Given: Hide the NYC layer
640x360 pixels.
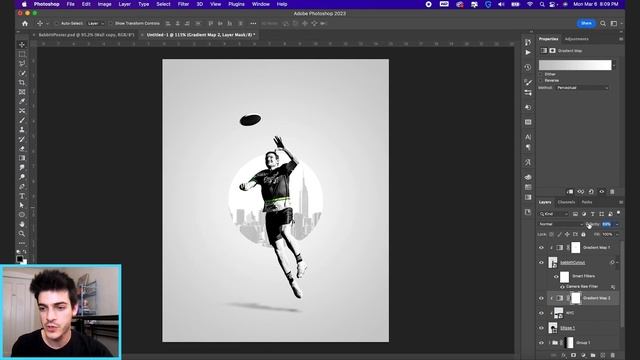Looking at the screenshot, I should [542, 313].
